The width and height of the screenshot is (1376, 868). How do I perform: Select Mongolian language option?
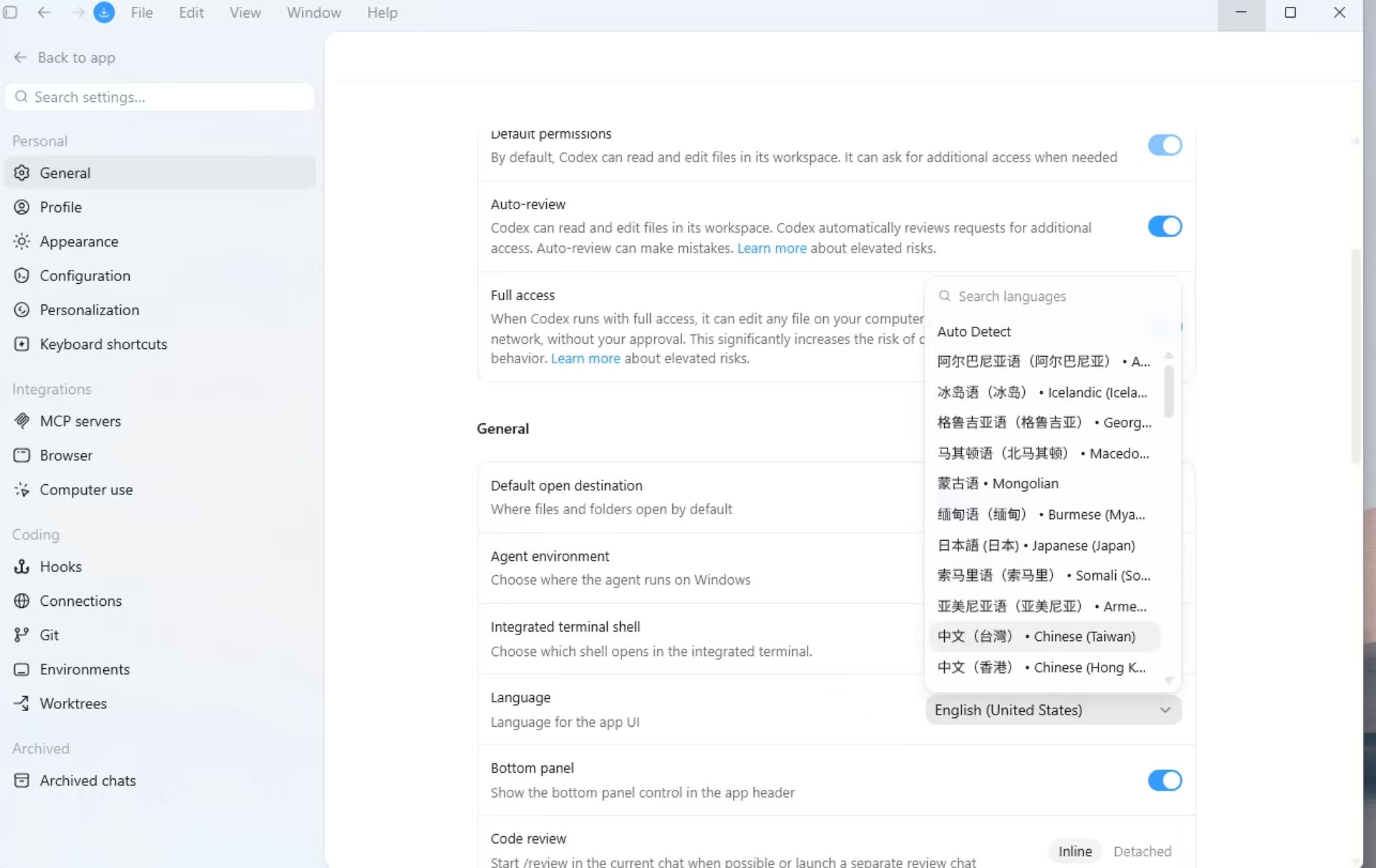pyautogui.click(x=1044, y=484)
